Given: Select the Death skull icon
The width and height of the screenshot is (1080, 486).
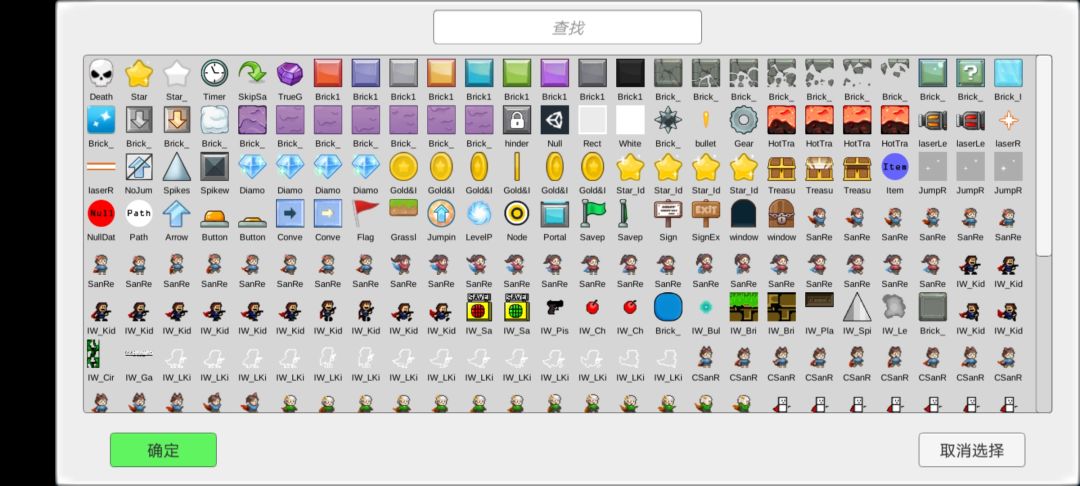Looking at the screenshot, I should click(x=101, y=73).
